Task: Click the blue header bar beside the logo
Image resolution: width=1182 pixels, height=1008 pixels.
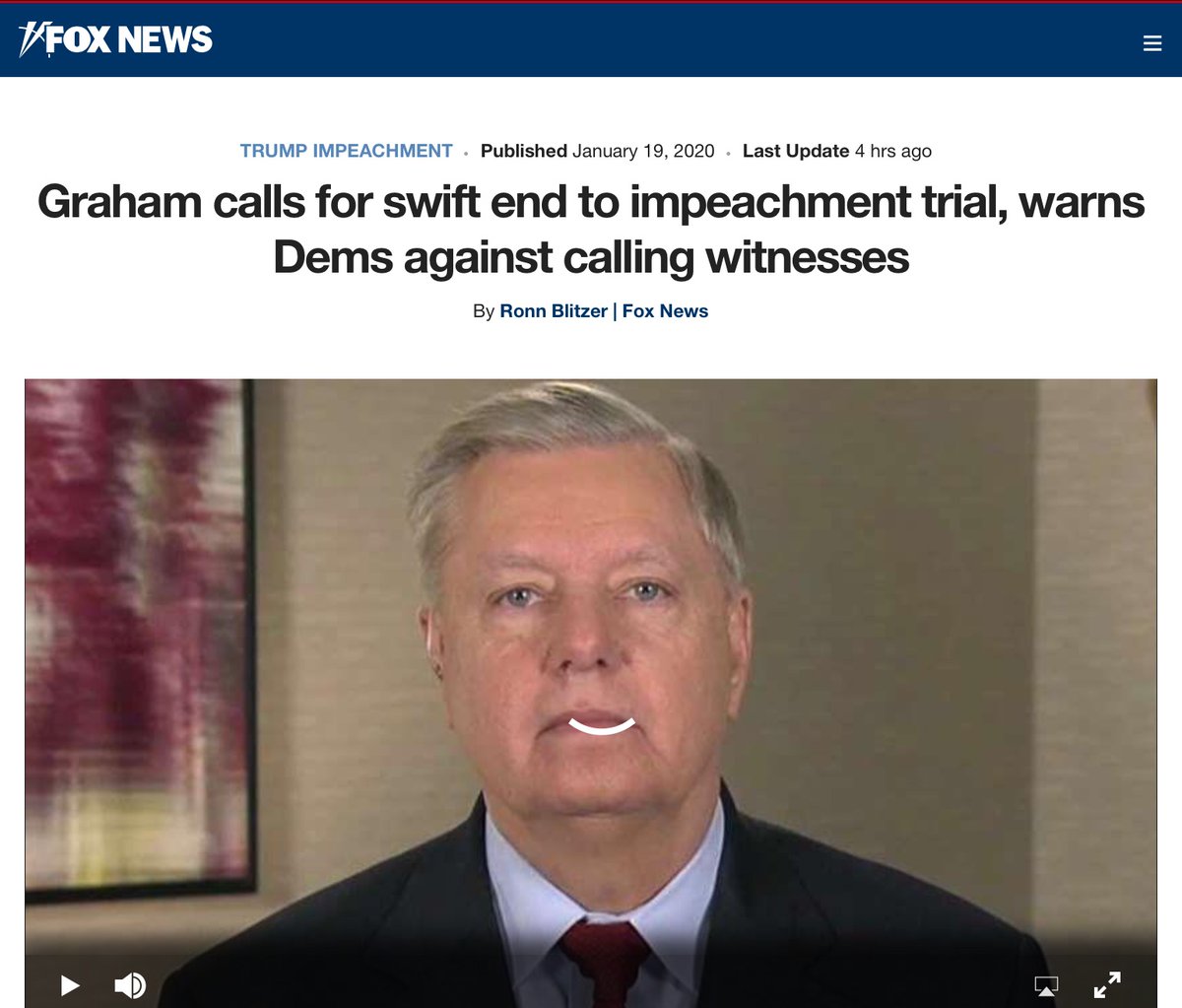Action: pos(670,39)
